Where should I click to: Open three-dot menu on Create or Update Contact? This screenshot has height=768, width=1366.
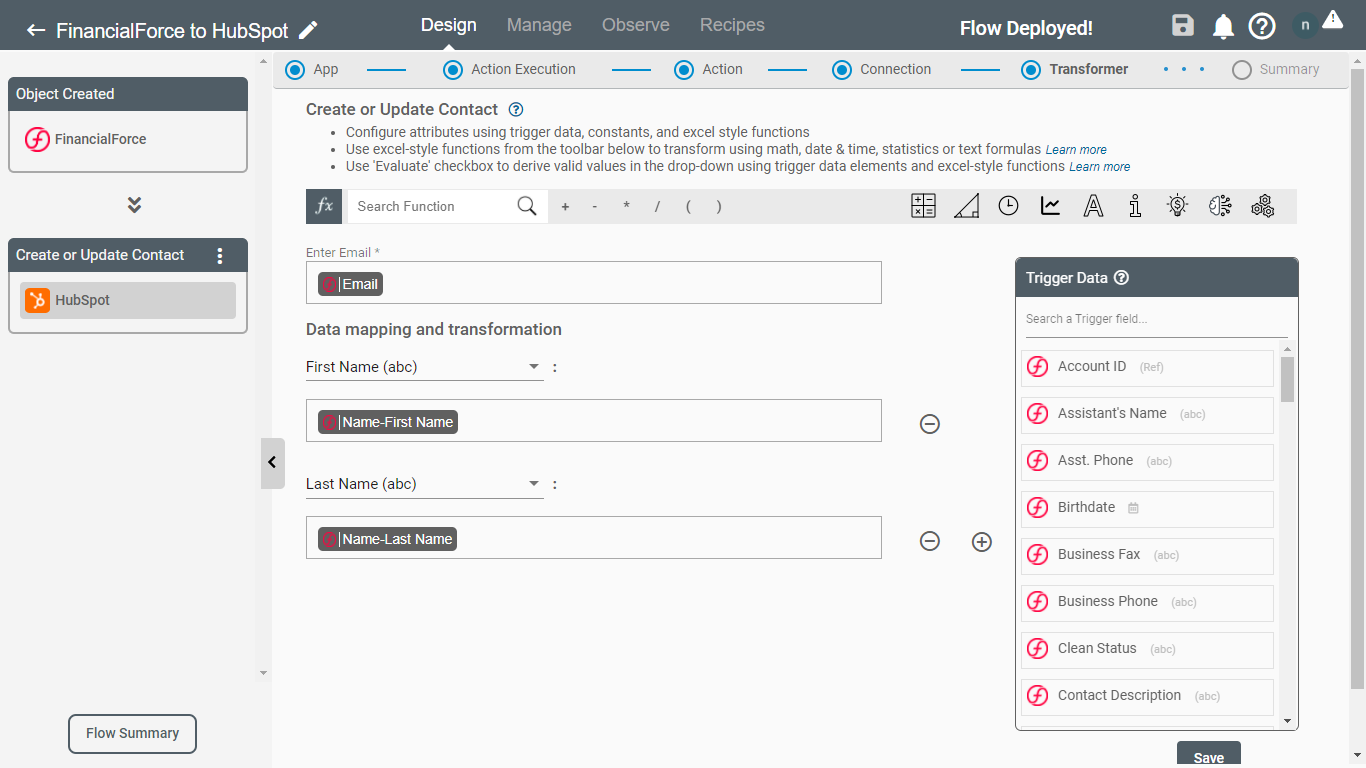point(221,256)
